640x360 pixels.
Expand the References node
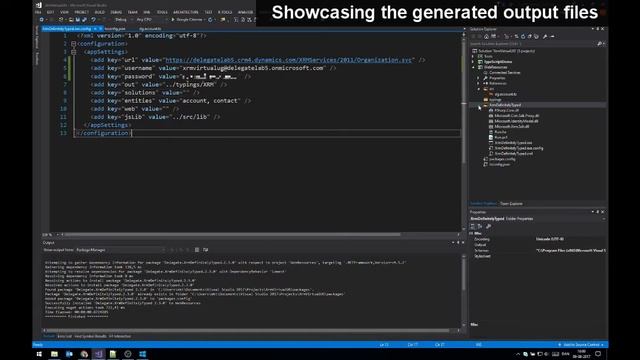479,83
